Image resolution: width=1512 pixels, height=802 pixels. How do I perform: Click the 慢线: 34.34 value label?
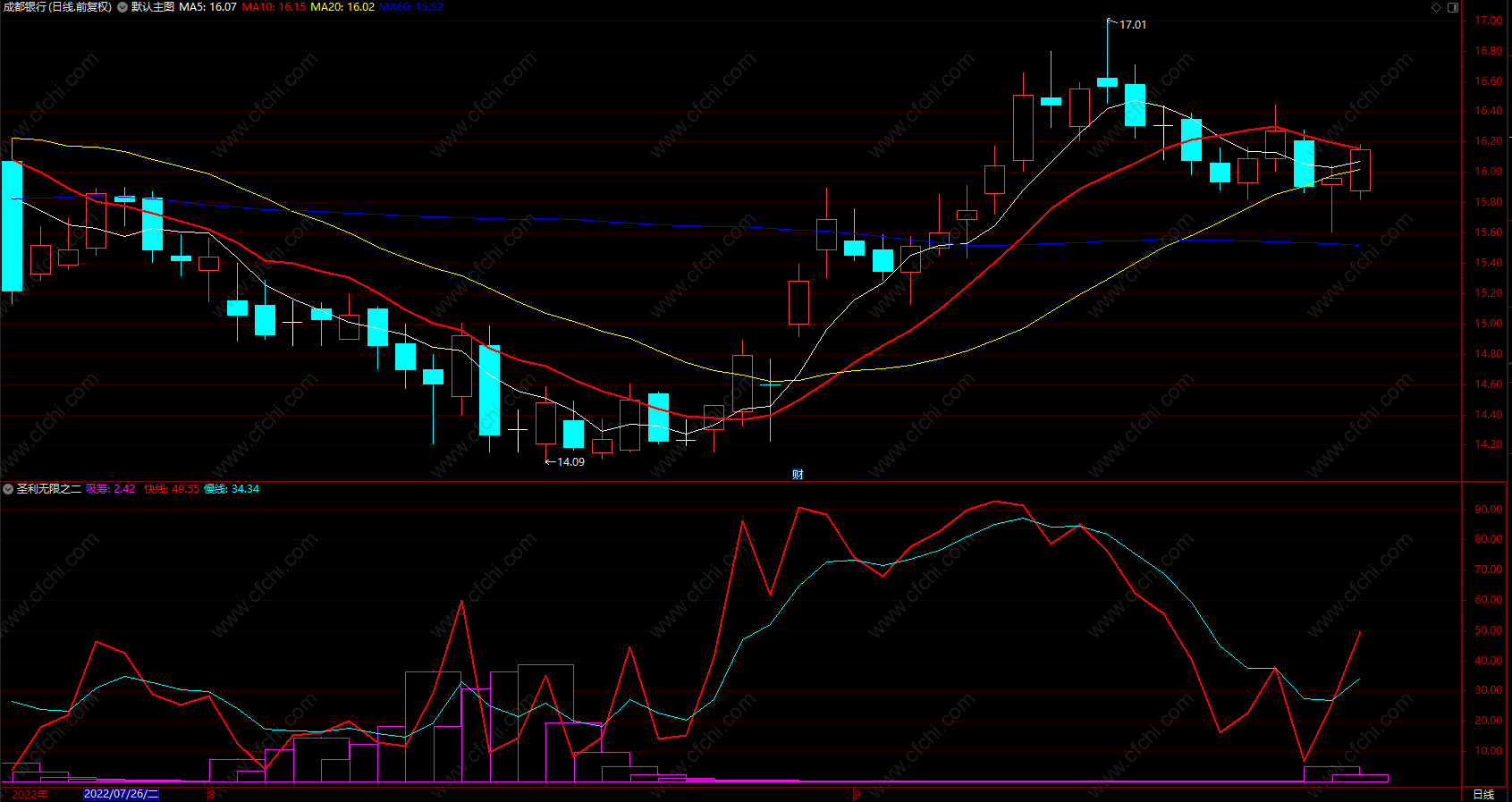(232, 489)
